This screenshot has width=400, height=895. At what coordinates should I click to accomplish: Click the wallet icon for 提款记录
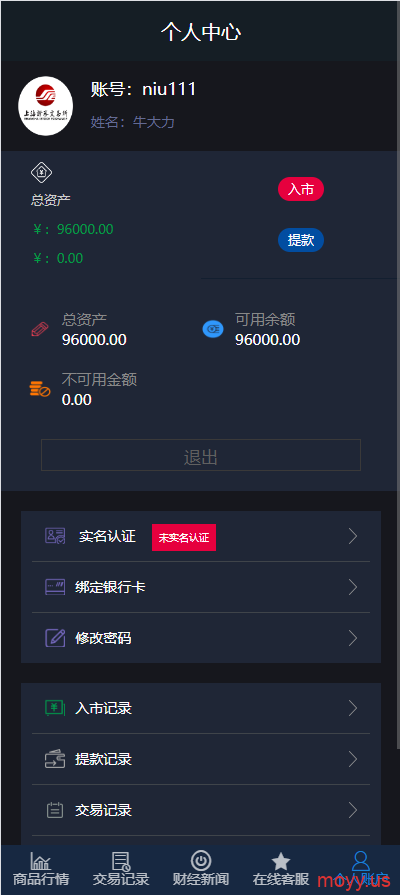coord(55,759)
